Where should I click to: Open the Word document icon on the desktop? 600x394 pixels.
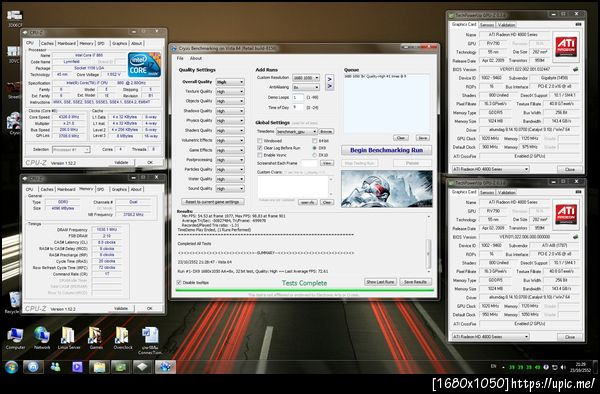(x=150, y=340)
